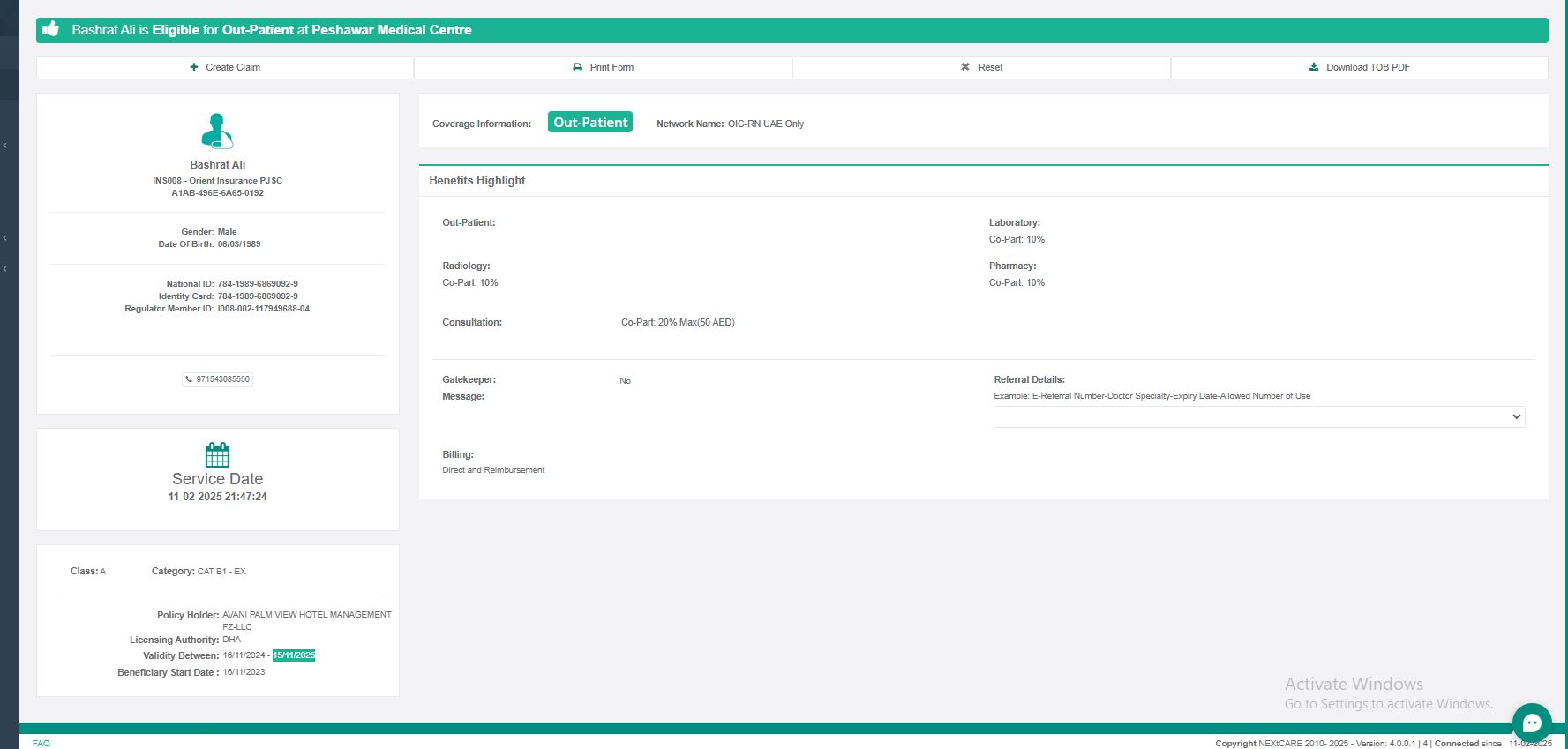Open the FAQ link in footer
The image size is (1568, 749).
(x=41, y=743)
